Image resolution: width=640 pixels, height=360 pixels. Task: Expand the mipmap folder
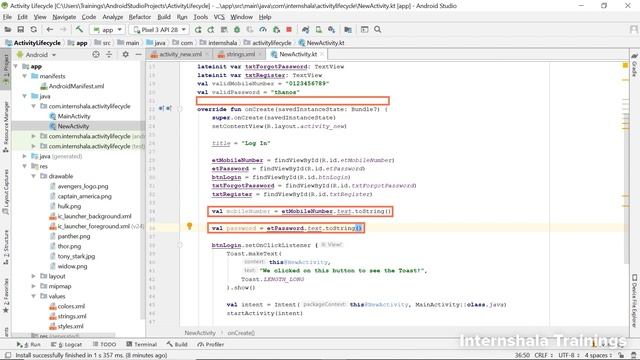(x=33, y=286)
